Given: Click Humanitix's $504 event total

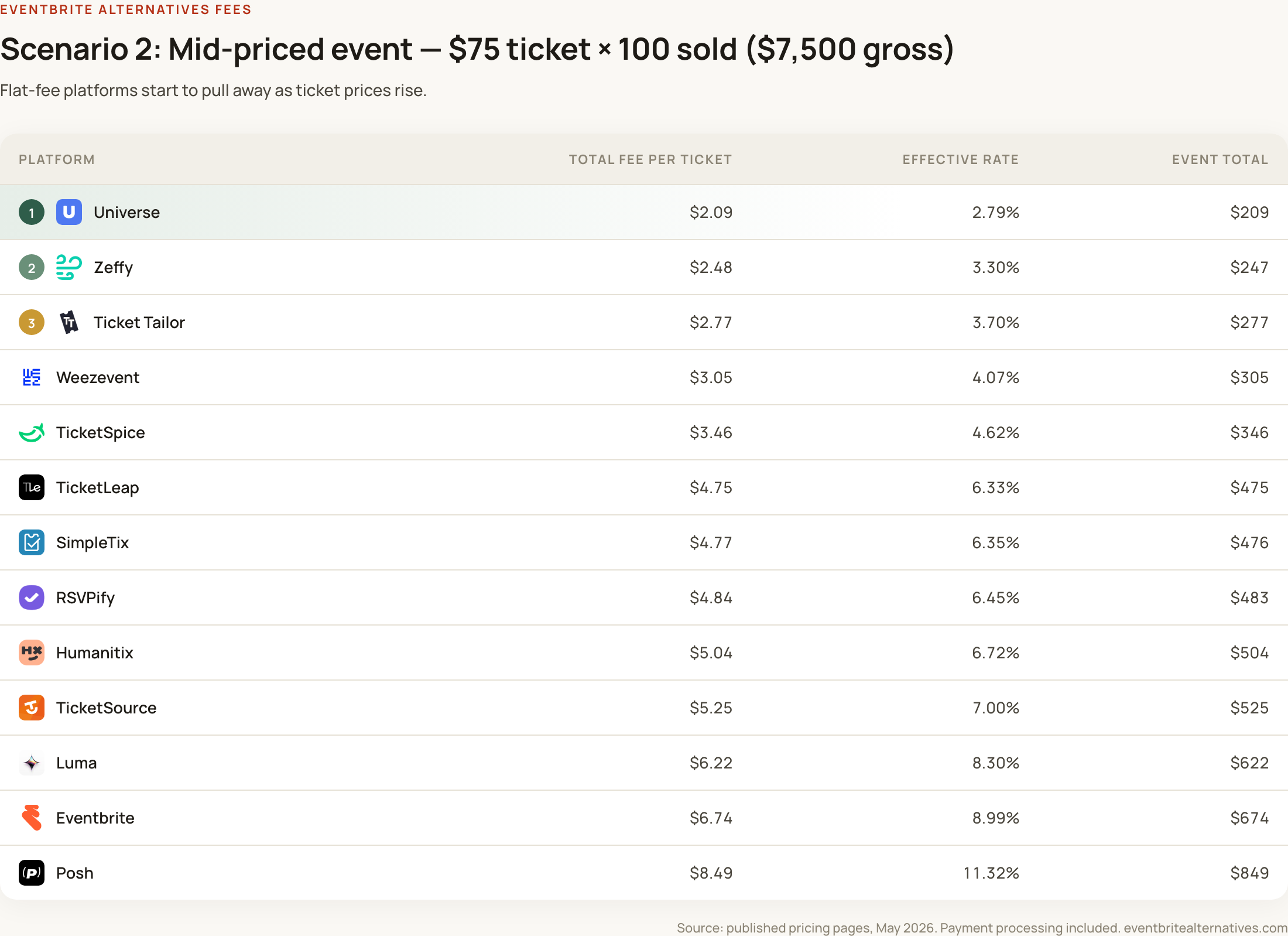Looking at the screenshot, I should [x=1249, y=653].
